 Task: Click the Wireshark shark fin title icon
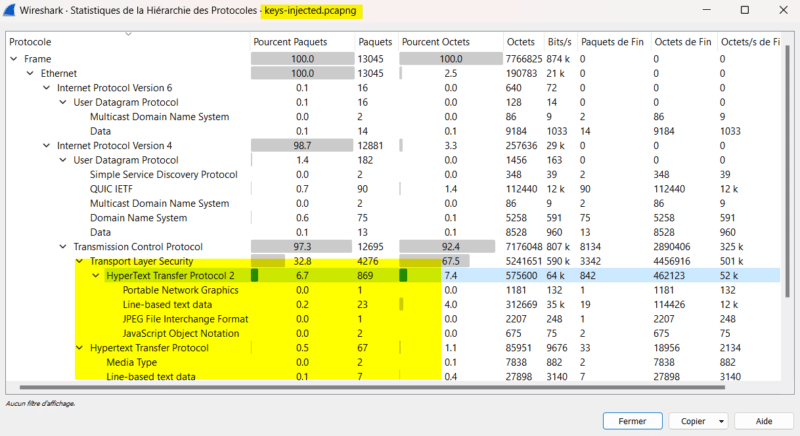click(9, 10)
